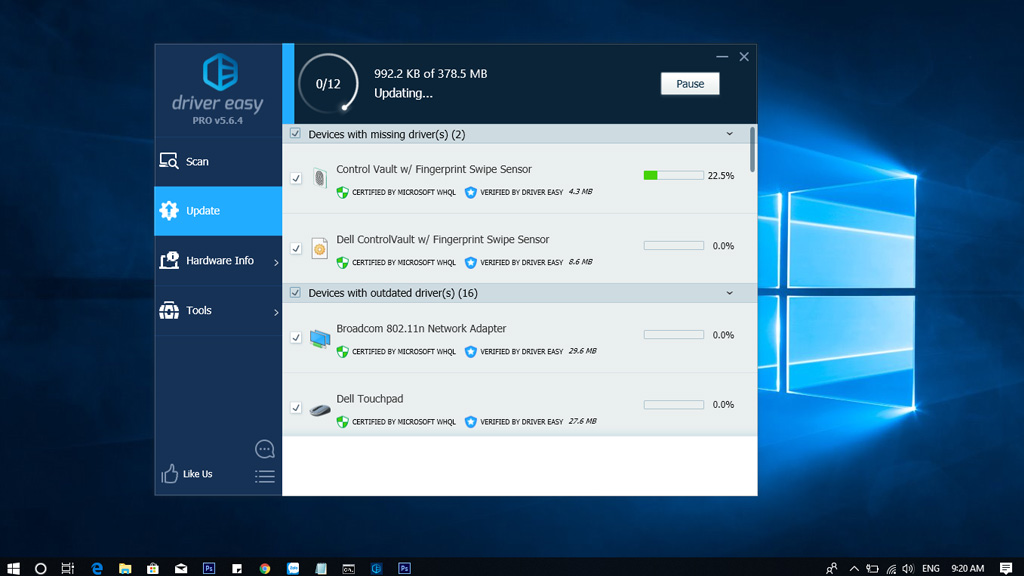Click the Verified star badge for Dell Touchpad
The height and width of the screenshot is (576, 1024).
(x=470, y=422)
